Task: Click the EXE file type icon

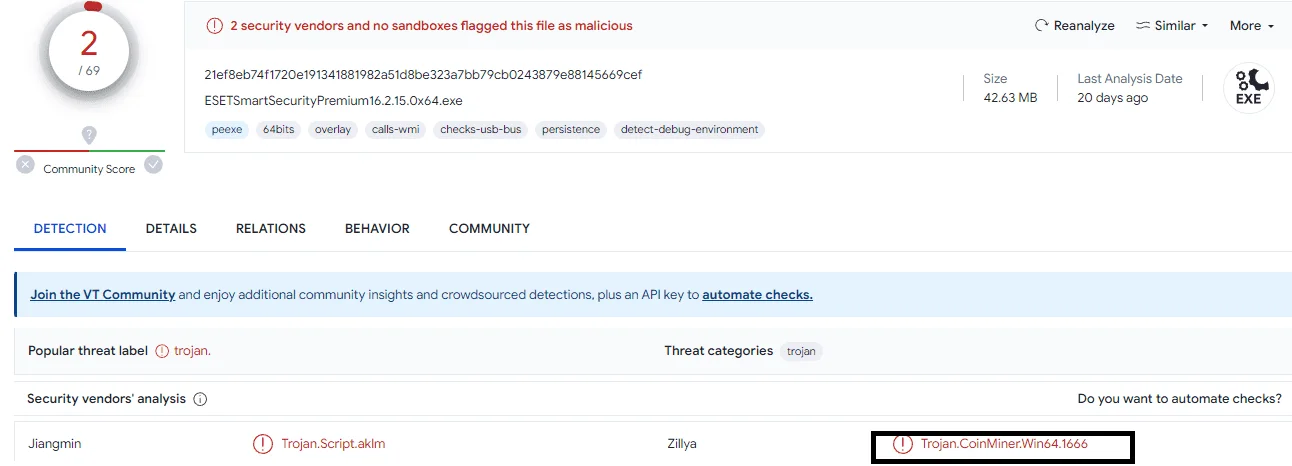Action: pyautogui.click(x=1249, y=88)
